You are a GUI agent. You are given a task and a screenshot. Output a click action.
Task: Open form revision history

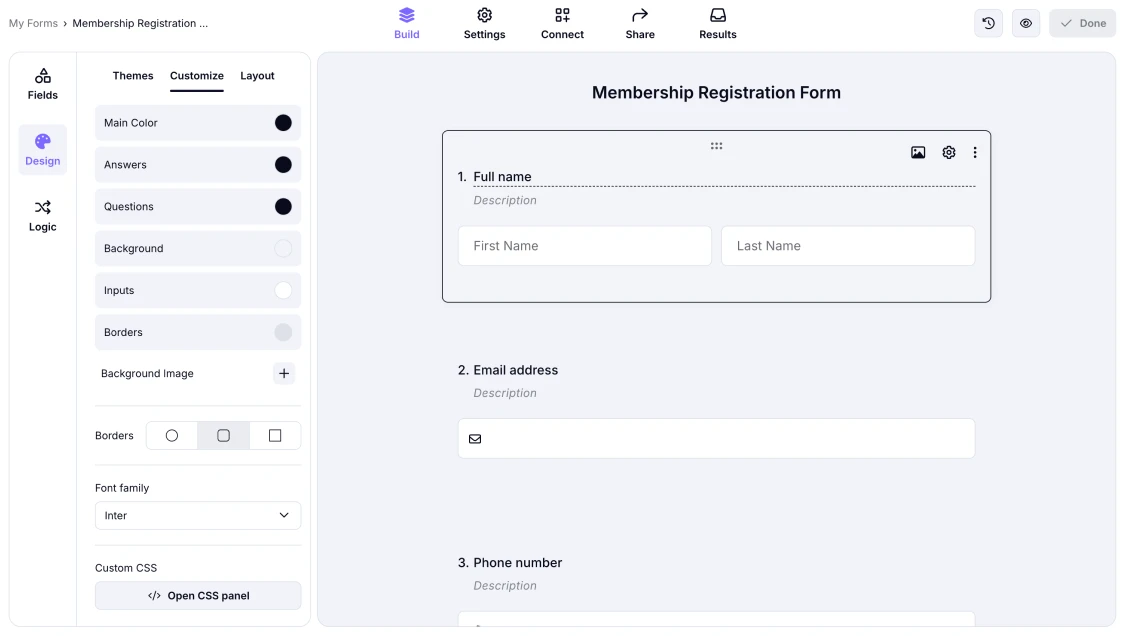(x=988, y=23)
